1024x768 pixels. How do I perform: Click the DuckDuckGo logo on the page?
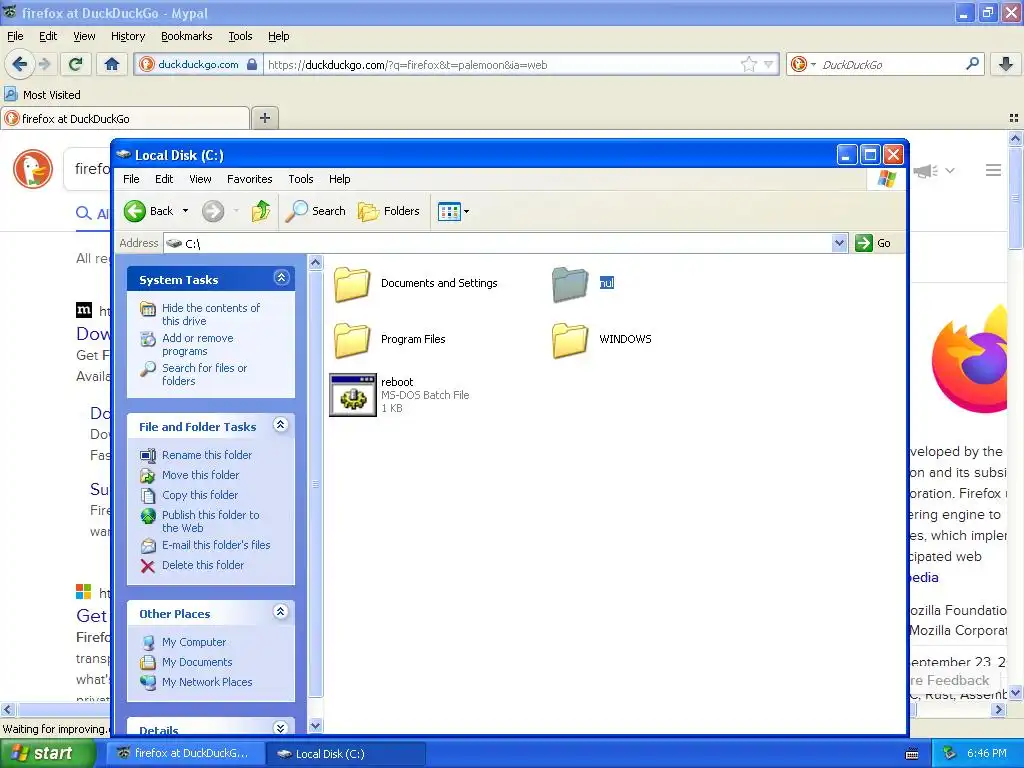point(33,168)
